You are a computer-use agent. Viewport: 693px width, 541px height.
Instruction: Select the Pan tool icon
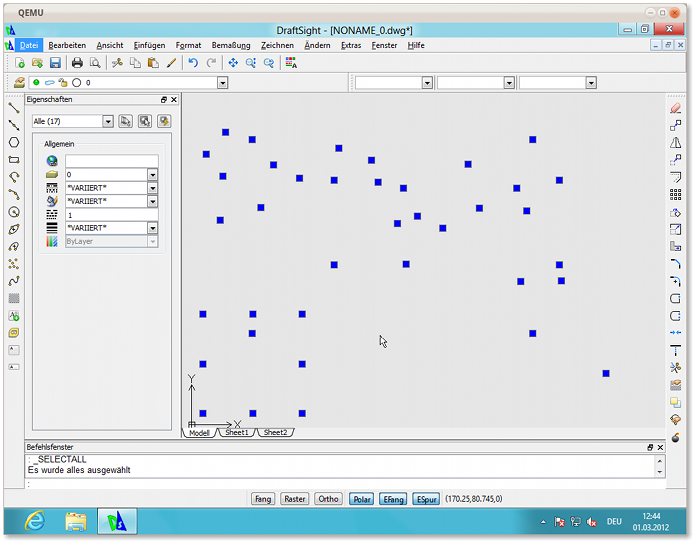point(233,63)
